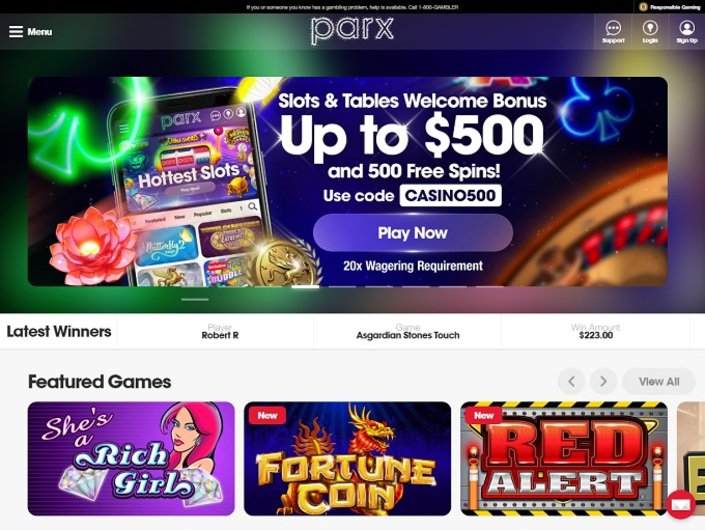Viewport: 705px width, 530px height.
Task: Show next featured games with right arrow
Action: pyautogui.click(x=603, y=382)
